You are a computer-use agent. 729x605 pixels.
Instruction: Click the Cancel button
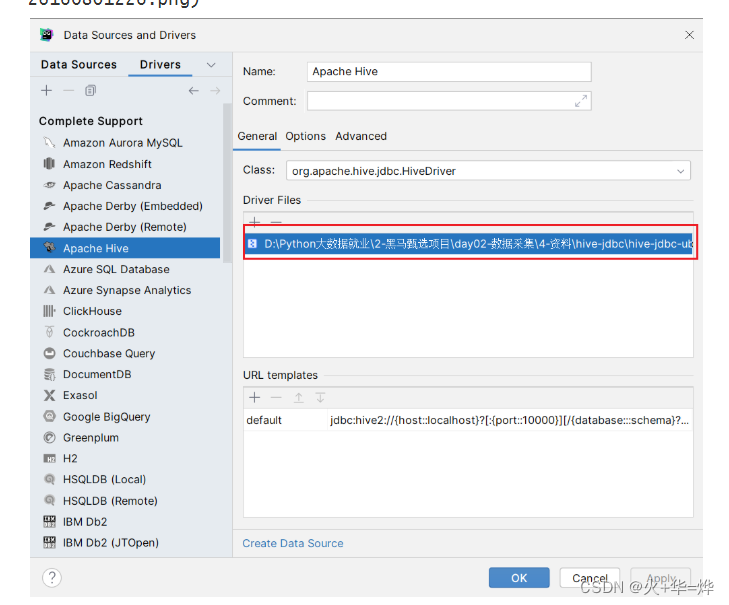590,578
